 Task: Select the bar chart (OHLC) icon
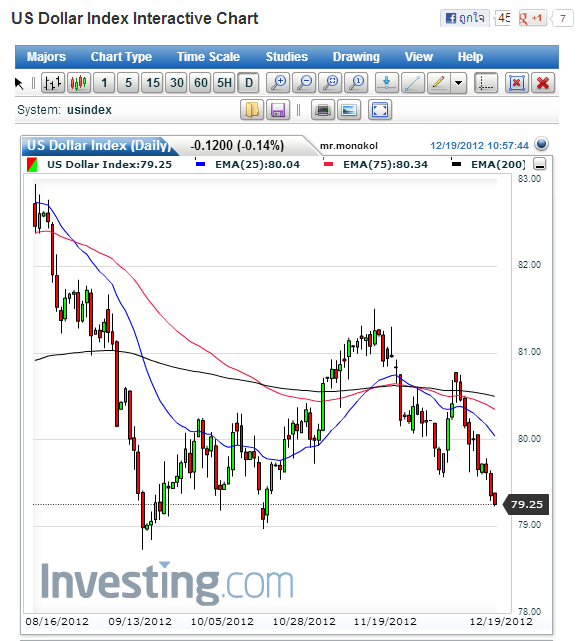[53, 83]
